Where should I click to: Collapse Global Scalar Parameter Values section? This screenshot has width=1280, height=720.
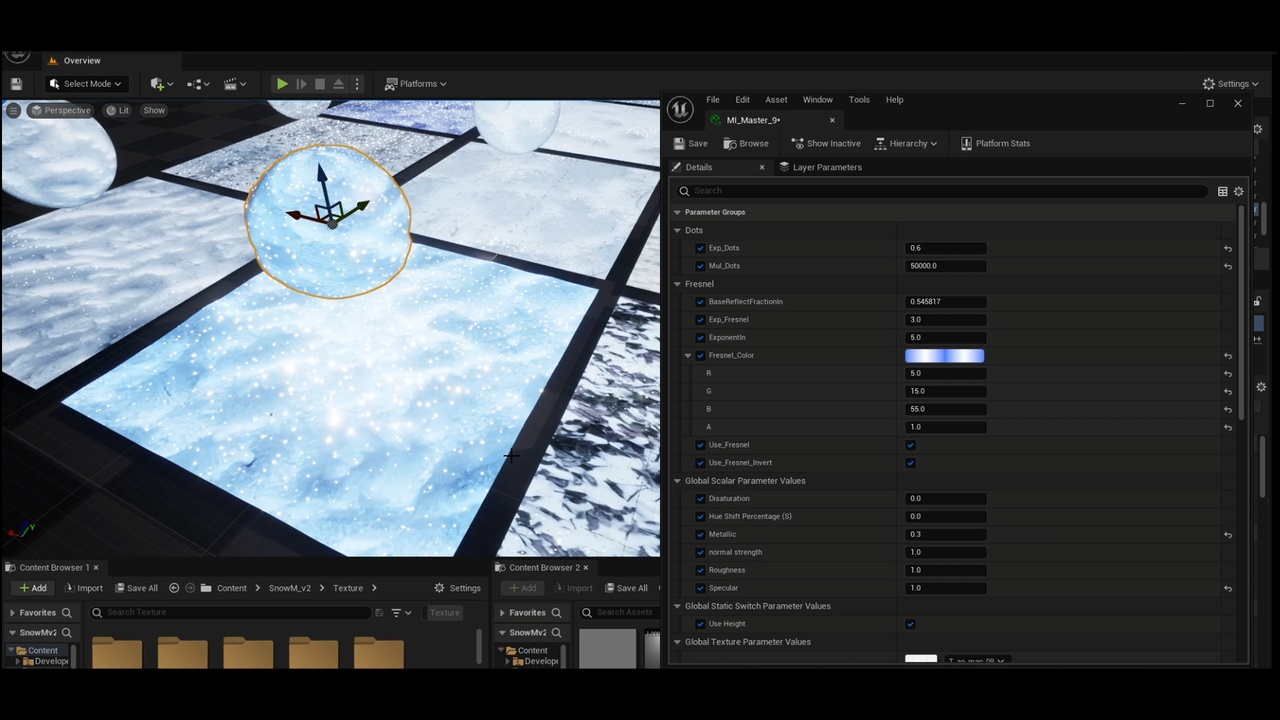click(677, 481)
